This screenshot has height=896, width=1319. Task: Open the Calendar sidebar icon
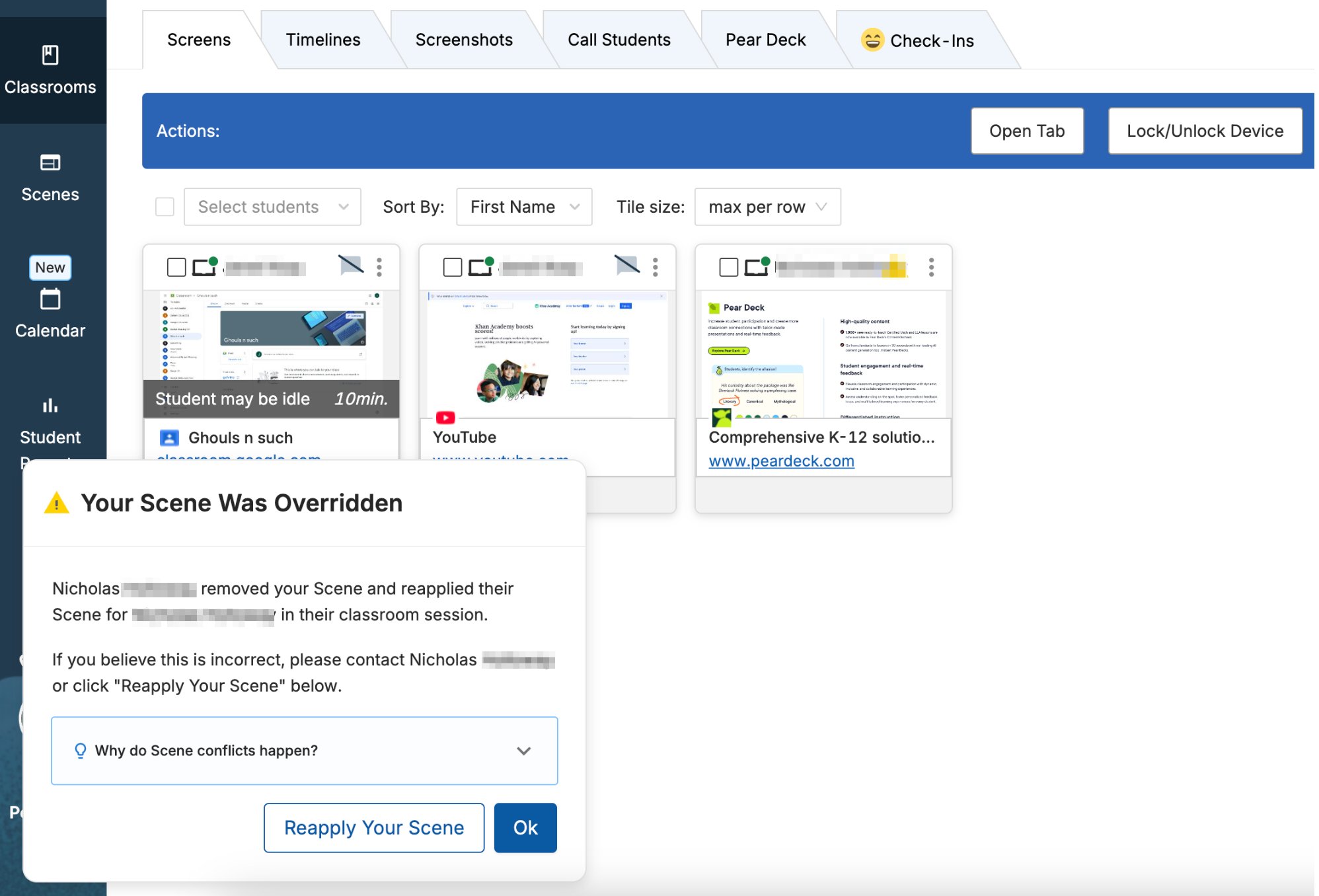click(50, 299)
